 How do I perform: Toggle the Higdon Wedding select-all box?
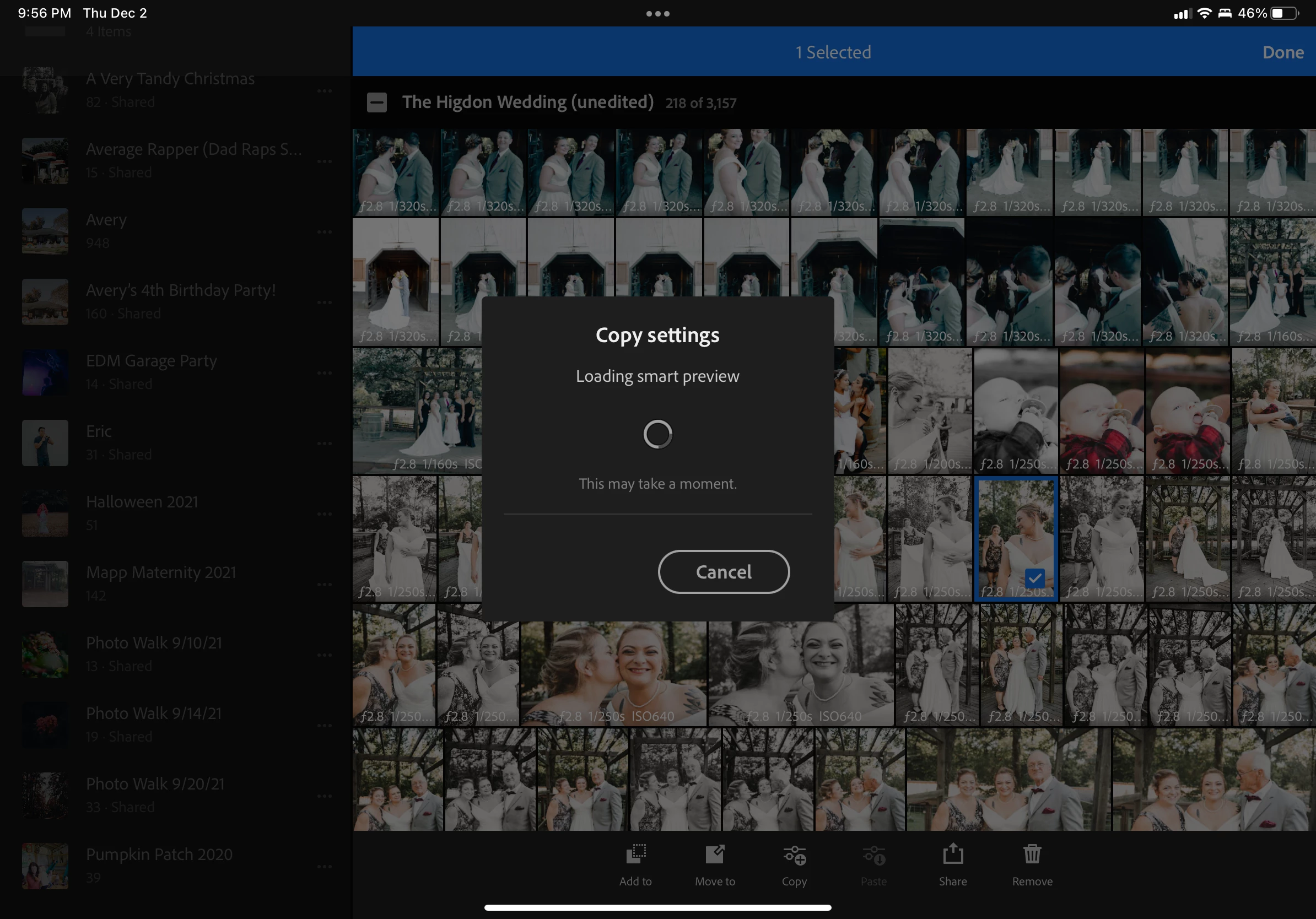click(x=376, y=103)
